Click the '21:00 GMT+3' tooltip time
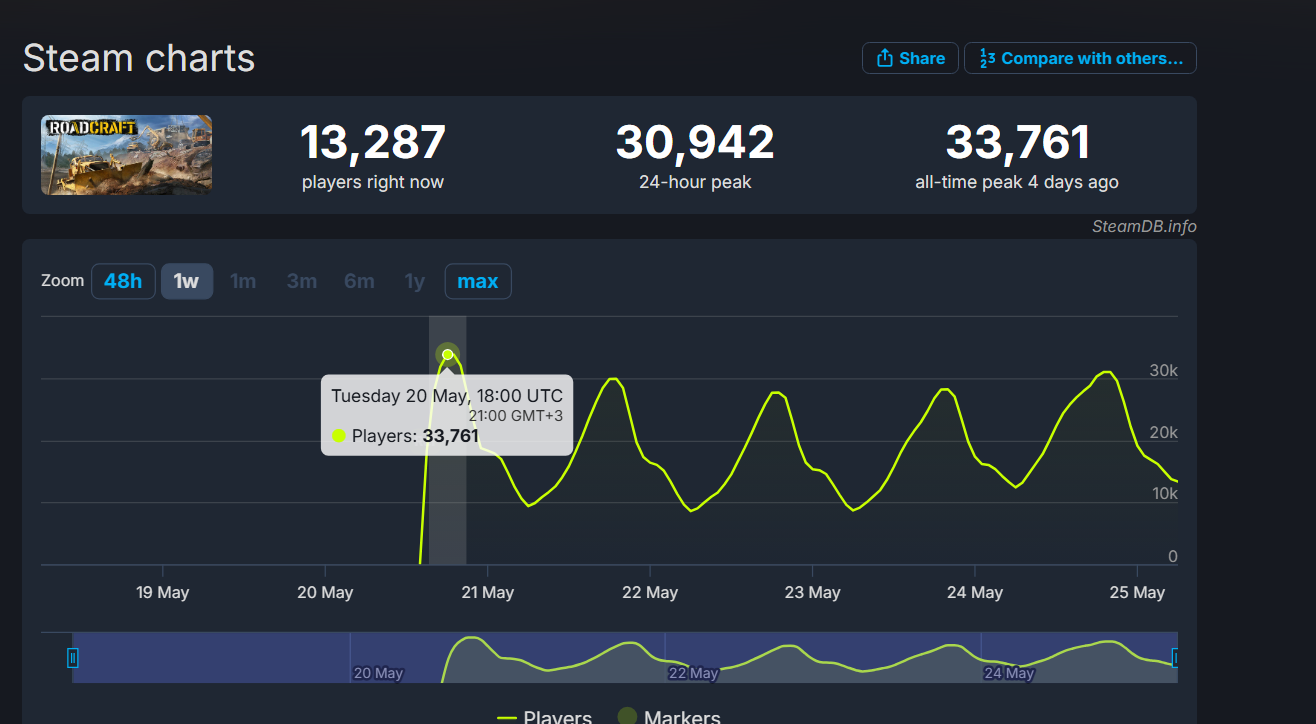Image resolution: width=1316 pixels, height=724 pixels. point(516,415)
